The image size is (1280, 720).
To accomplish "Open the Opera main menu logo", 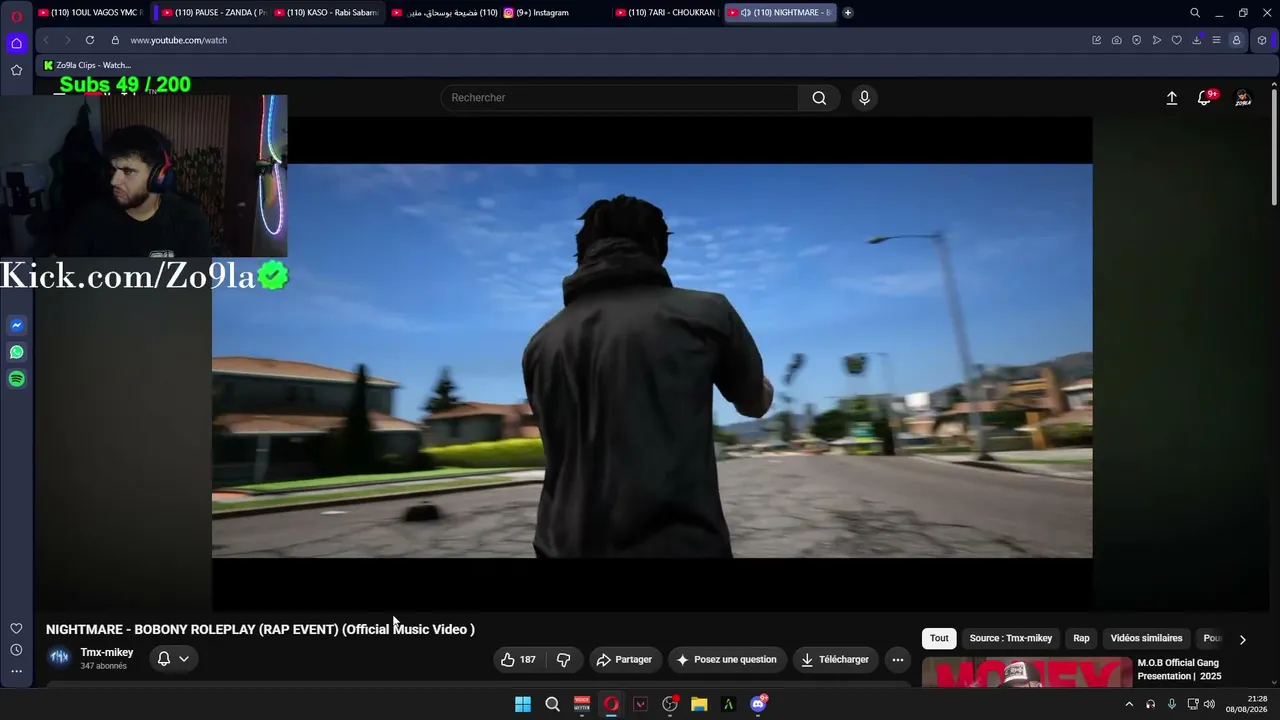I will 17,16.
